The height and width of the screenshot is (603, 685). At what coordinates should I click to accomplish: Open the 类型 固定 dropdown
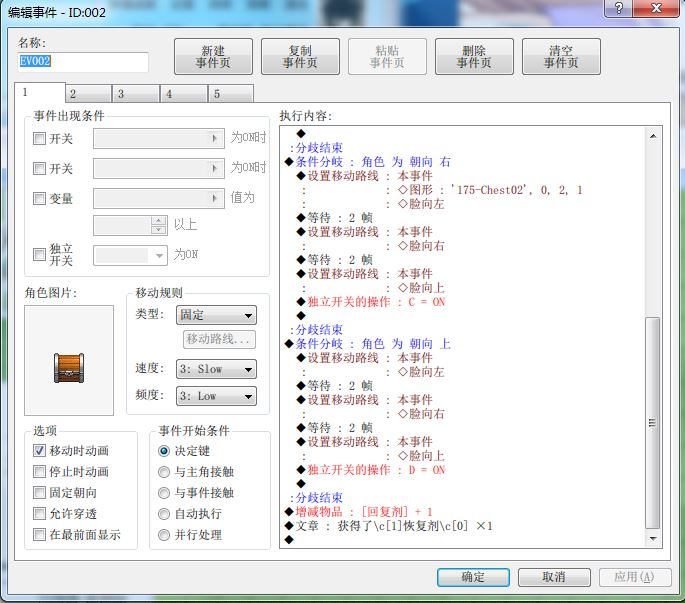point(216,315)
